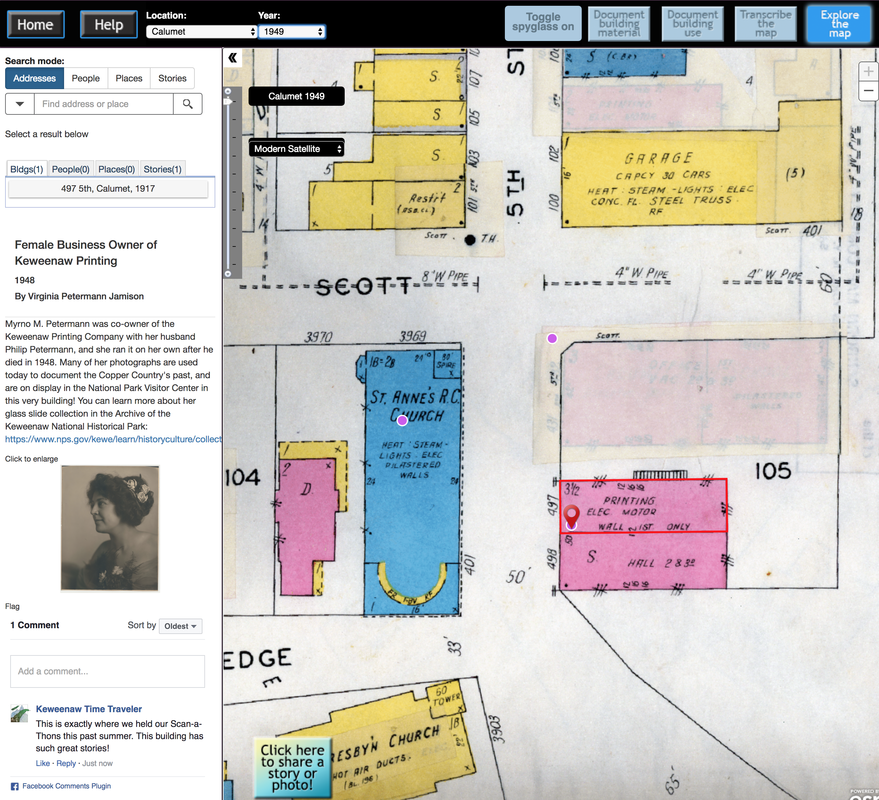Switch search mode to Places
This screenshot has height=800, width=879.
tap(129, 78)
